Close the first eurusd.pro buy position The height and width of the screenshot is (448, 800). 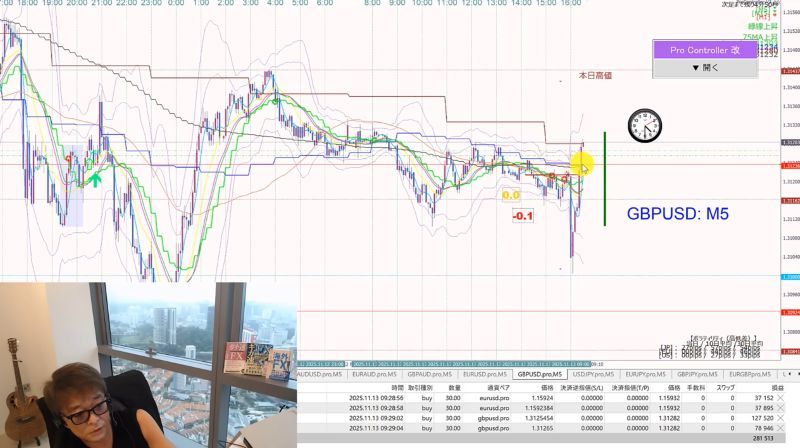click(781, 398)
